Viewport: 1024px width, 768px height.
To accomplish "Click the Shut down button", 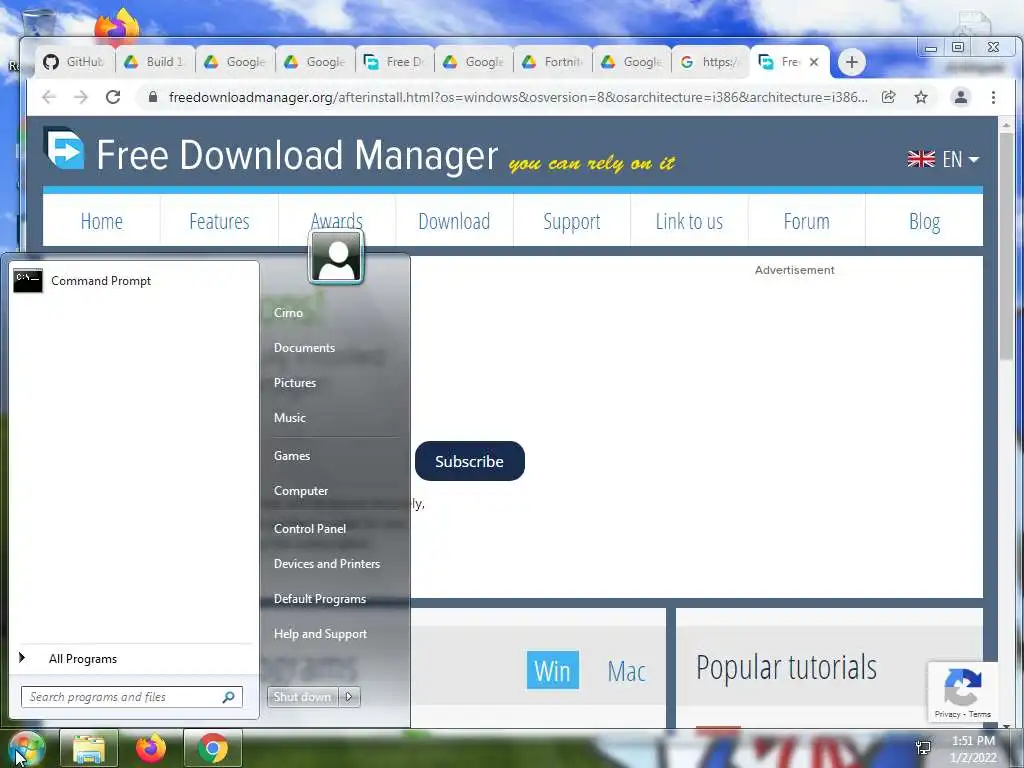I will click(x=302, y=697).
